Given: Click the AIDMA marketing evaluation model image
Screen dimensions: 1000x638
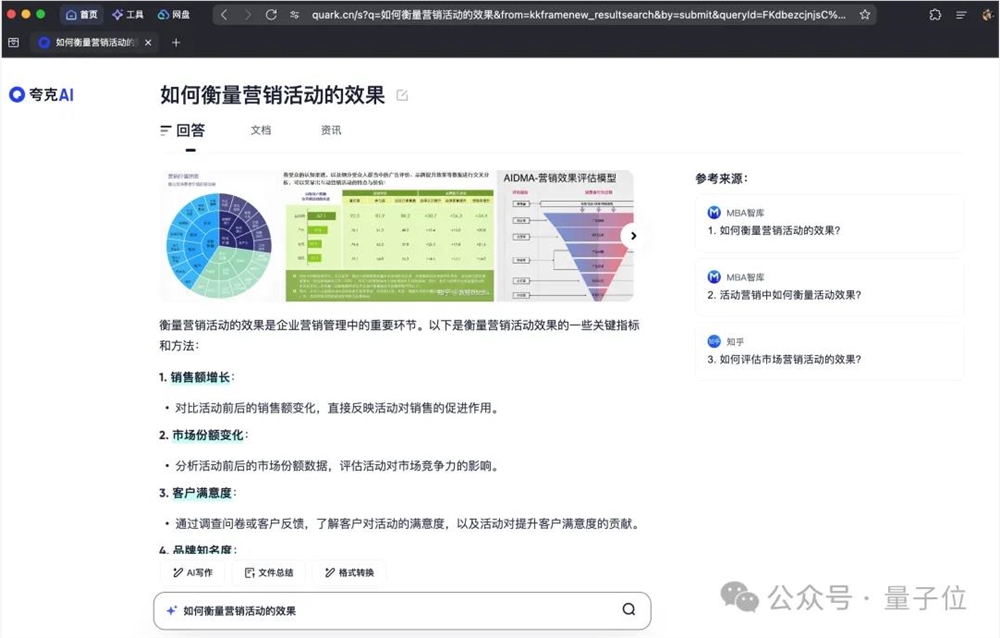Looking at the screenshot, I should (562, 235).
